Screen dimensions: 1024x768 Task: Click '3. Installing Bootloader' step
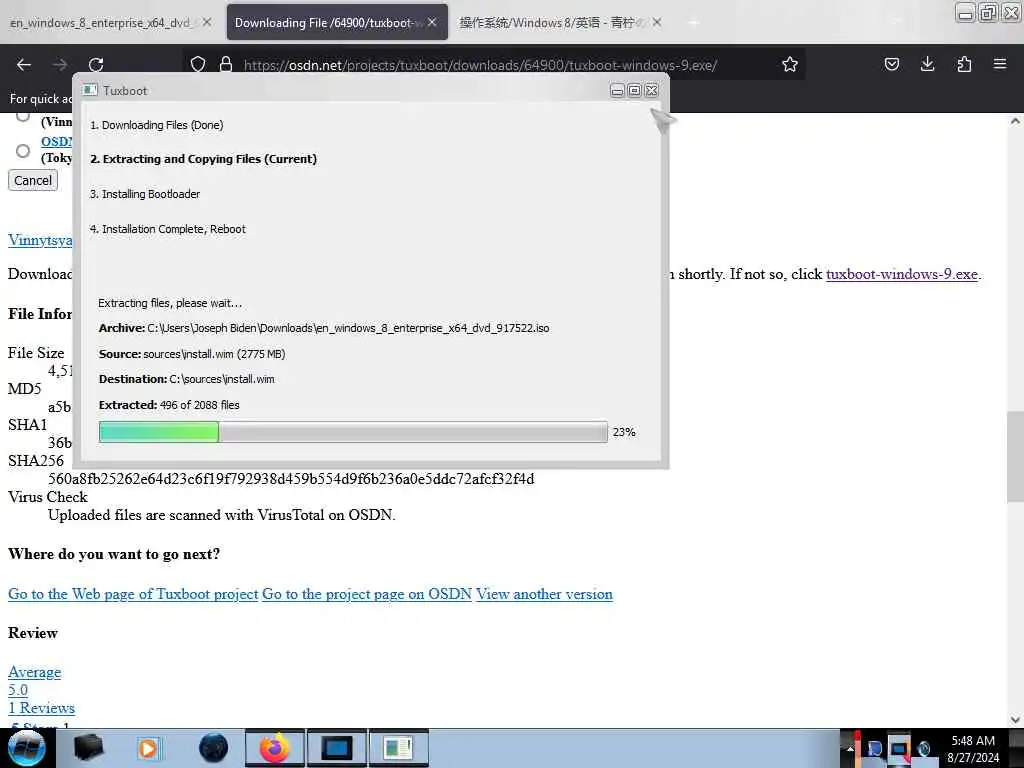click(x=145, y=194)
